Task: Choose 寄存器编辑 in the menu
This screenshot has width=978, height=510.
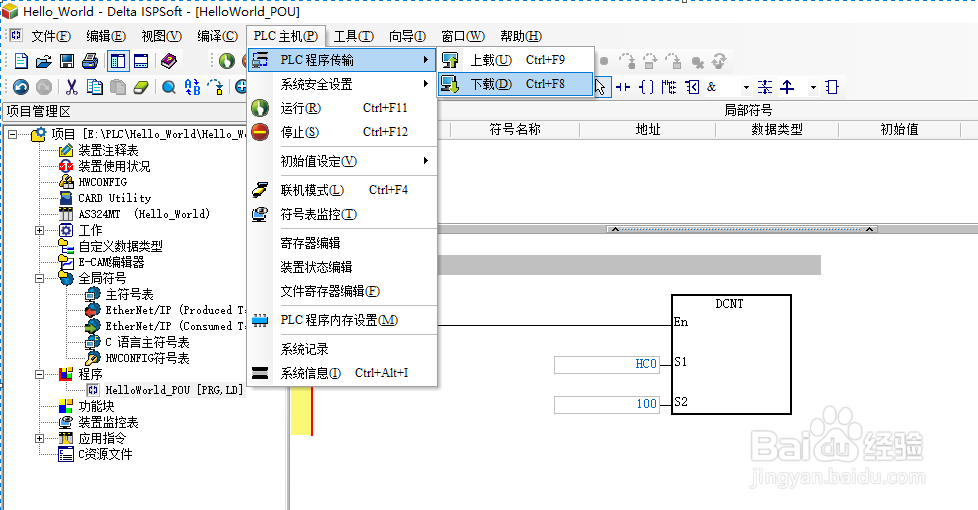Action: [x=342, y=243]
